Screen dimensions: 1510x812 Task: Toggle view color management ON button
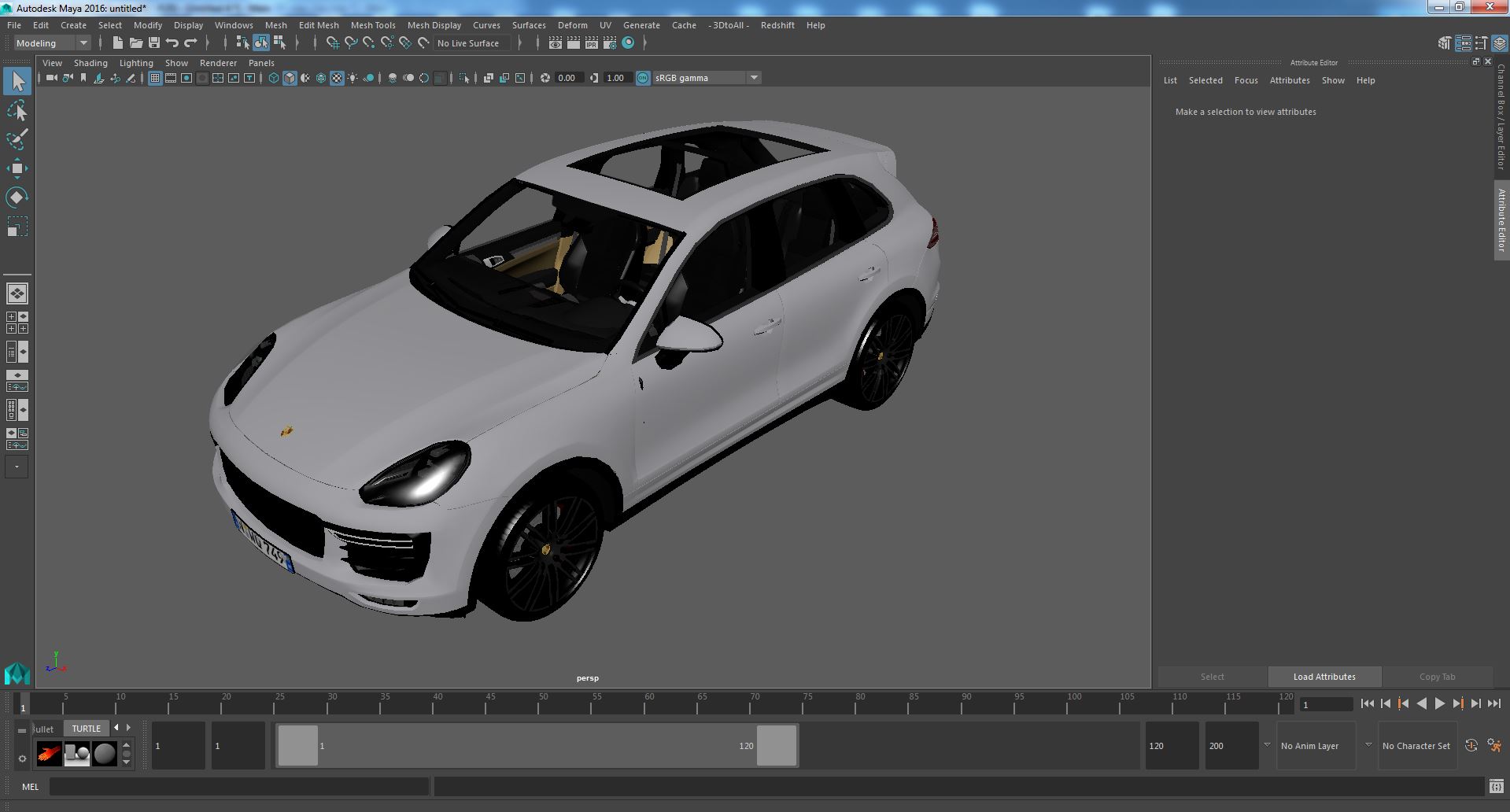[x=643, y=78]
